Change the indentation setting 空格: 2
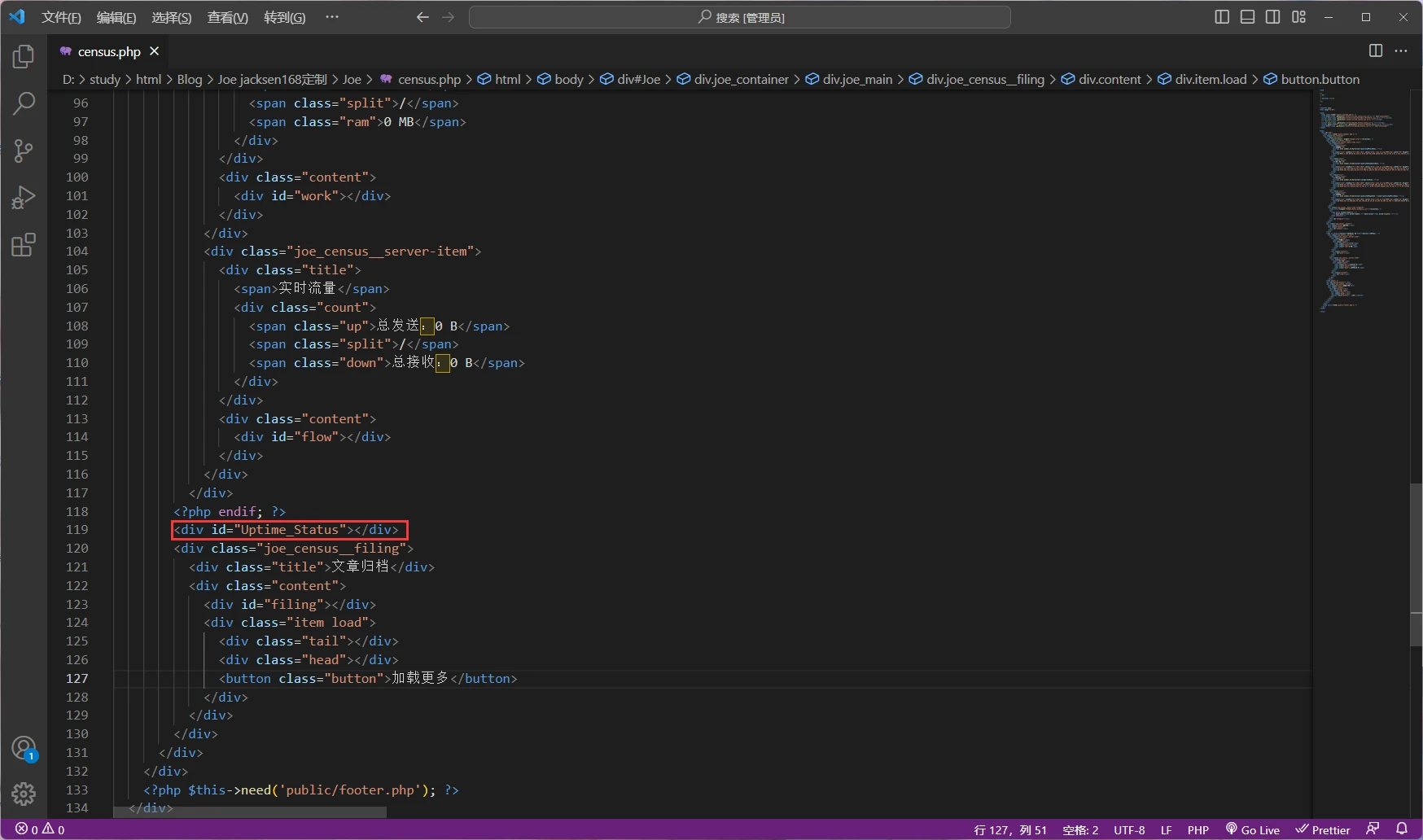The height and width of the screenshot is (840, 1423). click(1080, 829)
